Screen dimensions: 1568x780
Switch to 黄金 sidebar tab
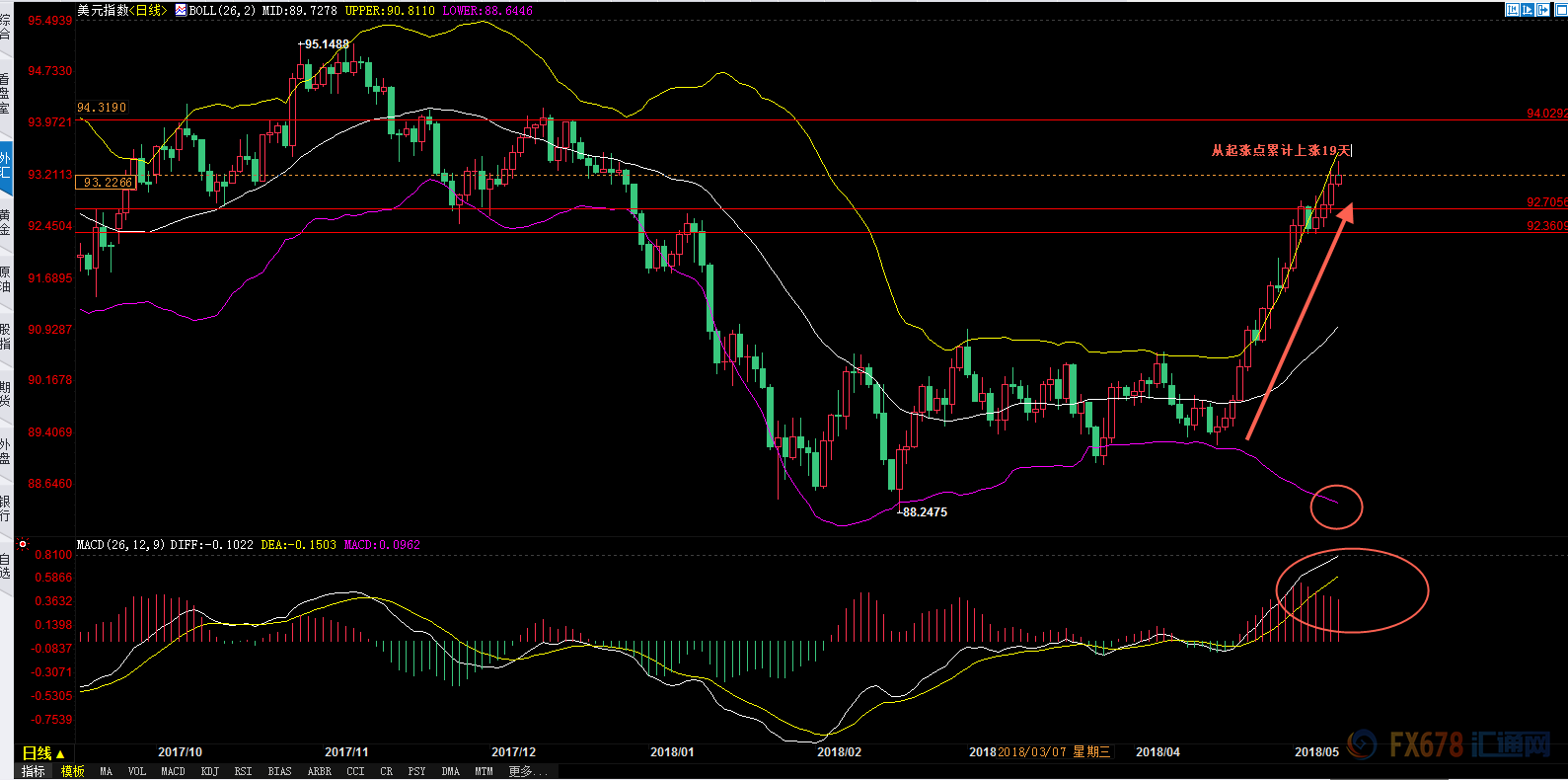tap(6, 222)
